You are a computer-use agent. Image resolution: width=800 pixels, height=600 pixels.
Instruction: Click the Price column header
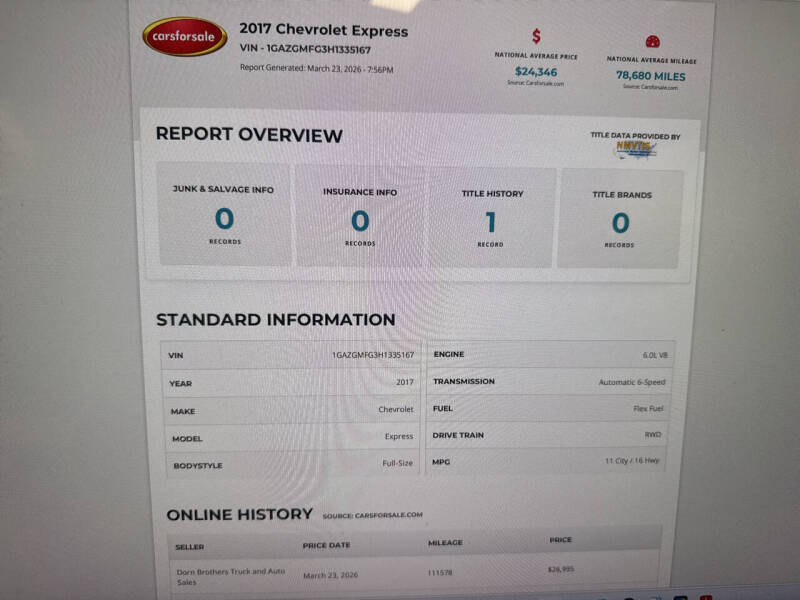pyautogui.click(x=560, y=540)
